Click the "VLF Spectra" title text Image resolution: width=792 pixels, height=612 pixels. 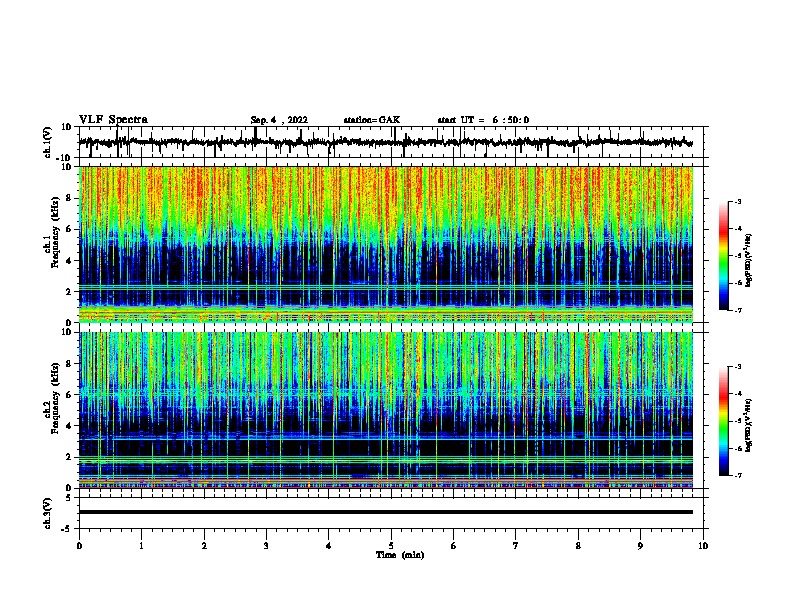click(x=113, y=120)
